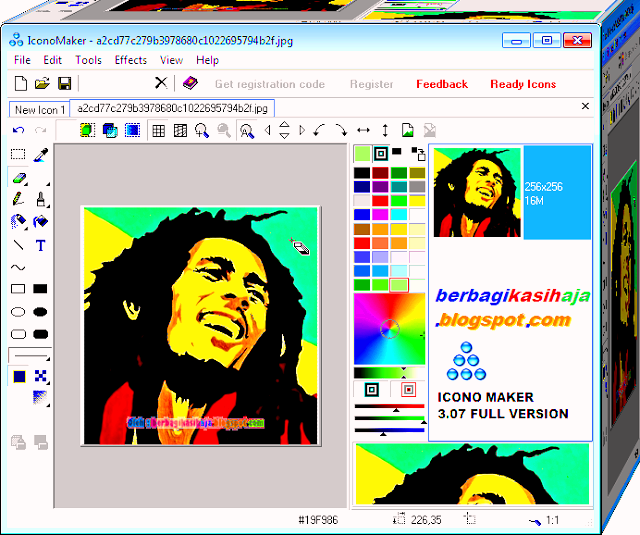
Task: Flip image horizontally
Action: [363, 131]
